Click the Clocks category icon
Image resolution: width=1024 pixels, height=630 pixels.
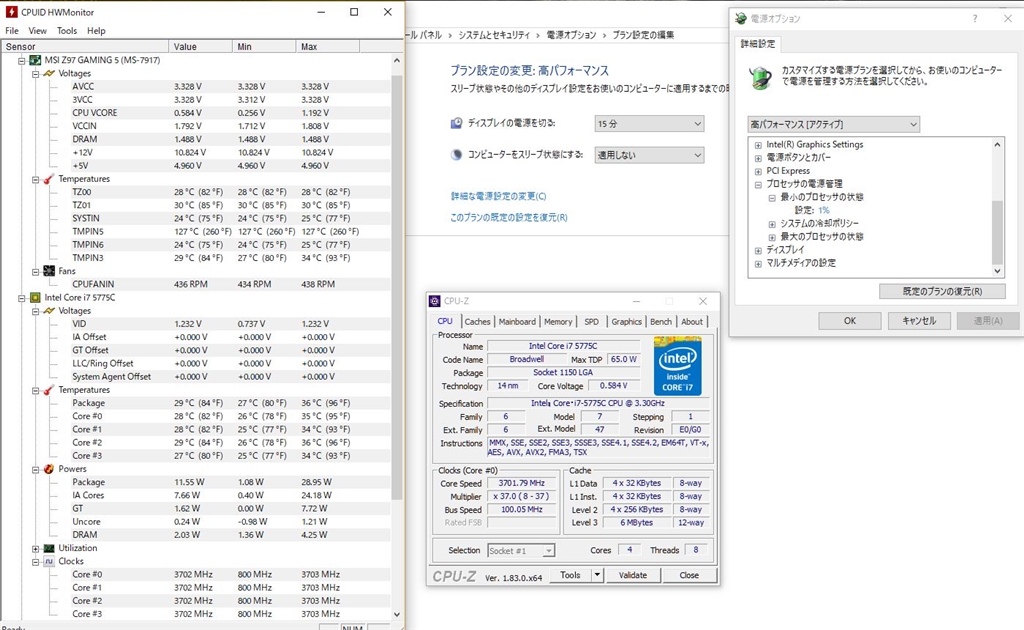[x=48, y=562]
